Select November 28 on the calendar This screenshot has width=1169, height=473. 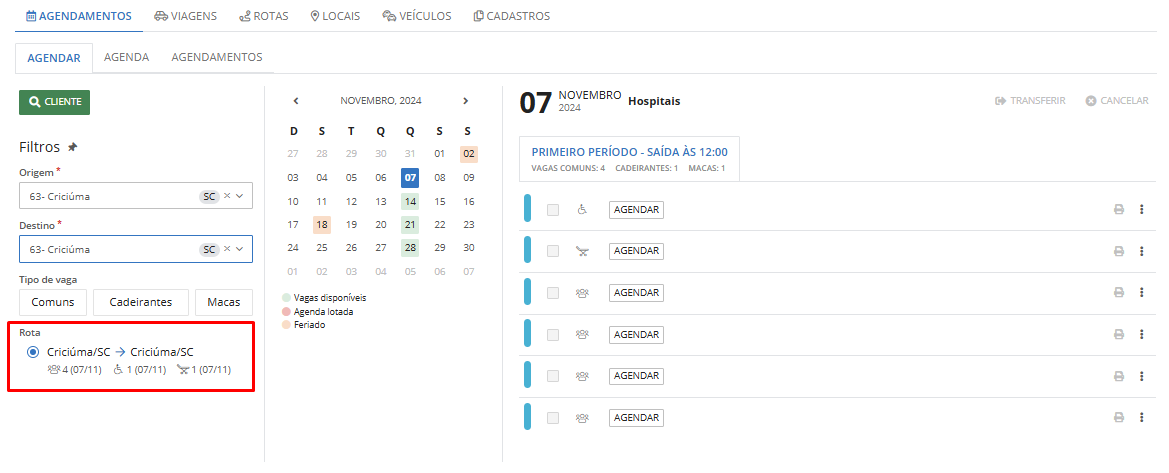click(410, 248)
